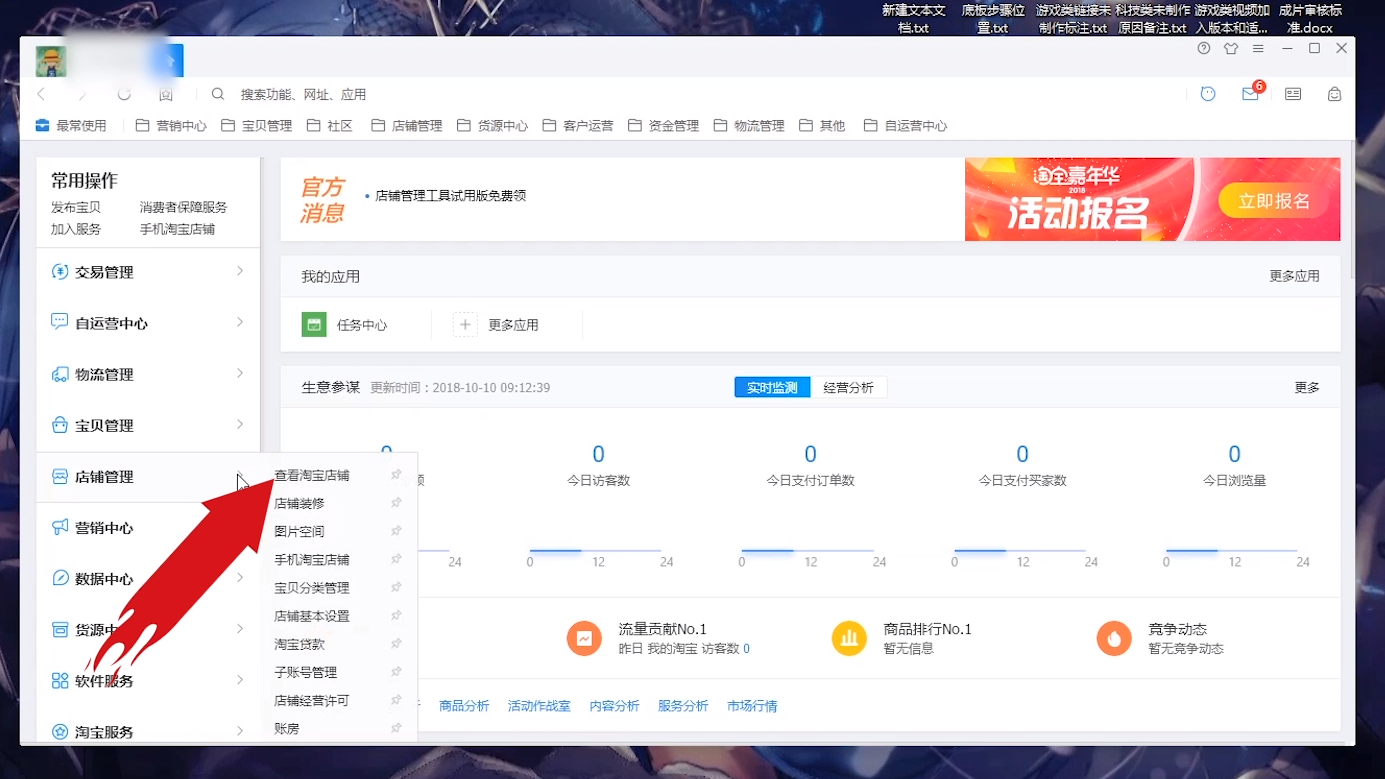The width and height of the screenshot is (1385, 779).
Task: Open the 商品分析 link
Action: pyautogui.click(x=464, y=706)
